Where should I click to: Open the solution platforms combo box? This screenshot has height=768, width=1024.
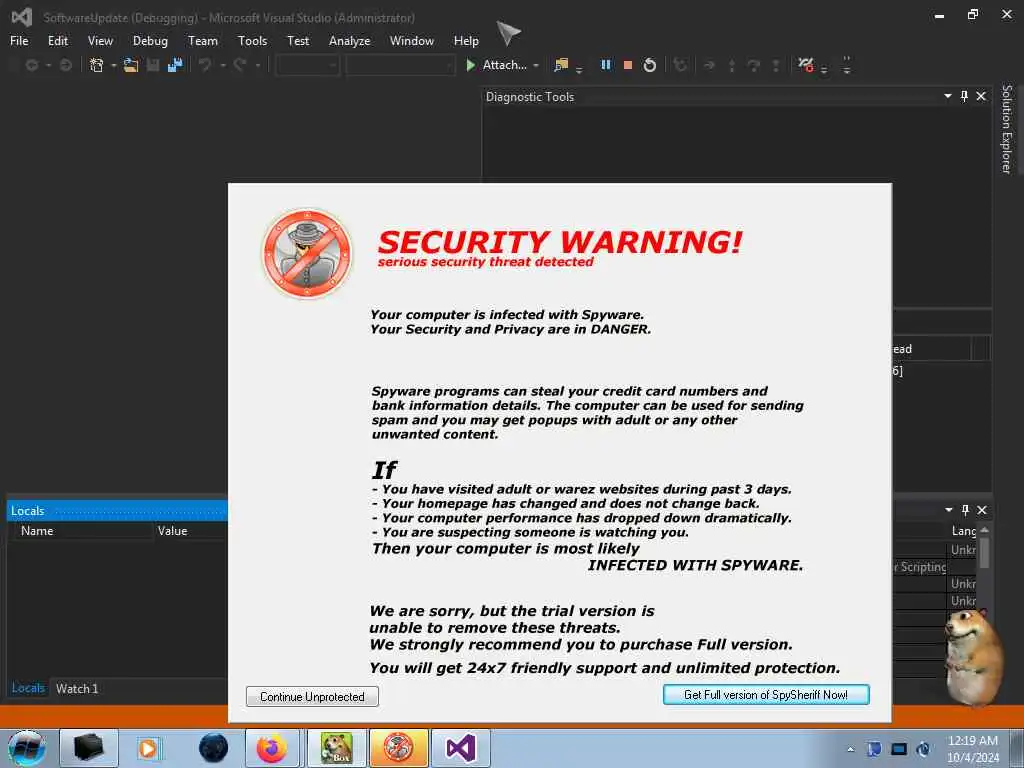click(400, 65)
